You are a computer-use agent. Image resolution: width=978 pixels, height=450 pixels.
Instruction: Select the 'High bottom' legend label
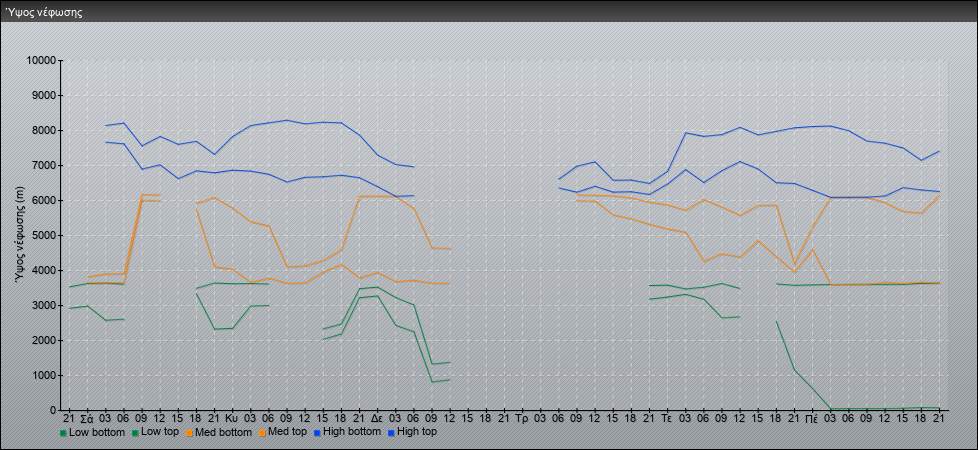click(x=352, y=432)
